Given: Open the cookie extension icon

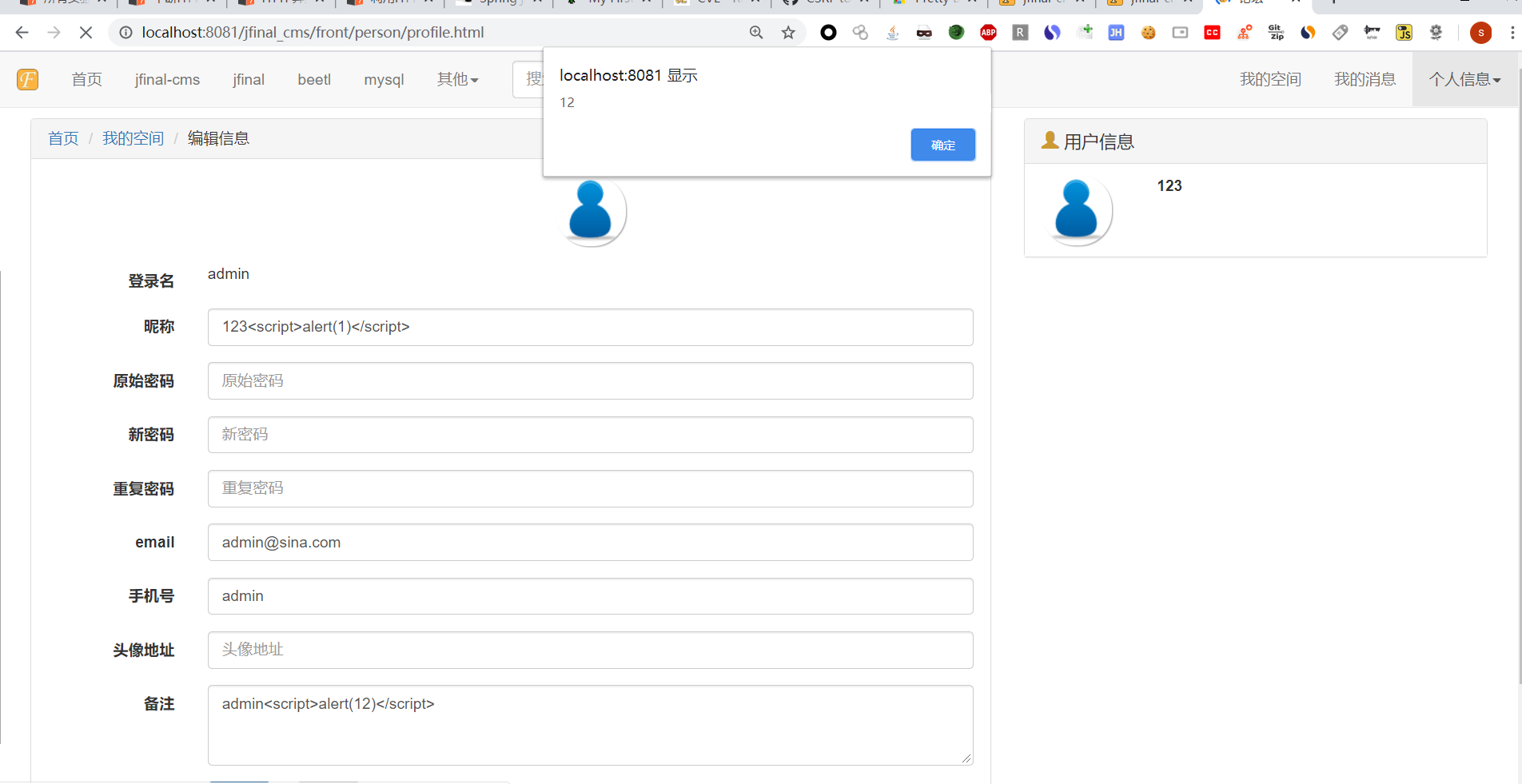Looking at the screenshot, I should [x=1148, y=33].
